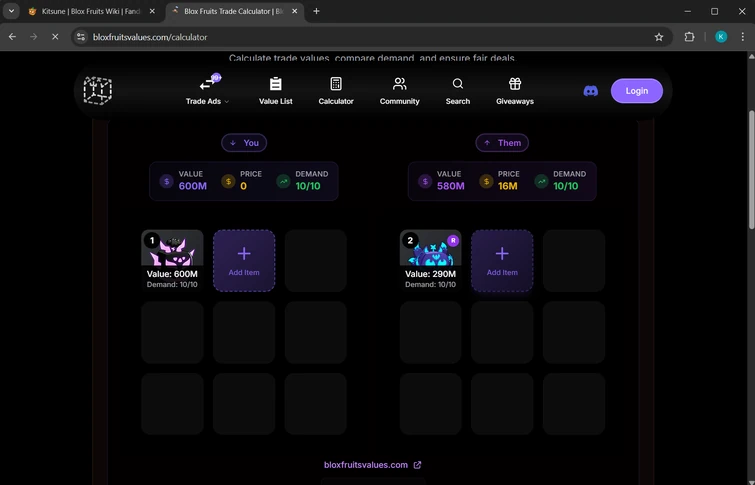Open the Chrome three-dot menu
The width and height of the screenshot is (755, 485).
pyautogui.click(x=742, y=37)
